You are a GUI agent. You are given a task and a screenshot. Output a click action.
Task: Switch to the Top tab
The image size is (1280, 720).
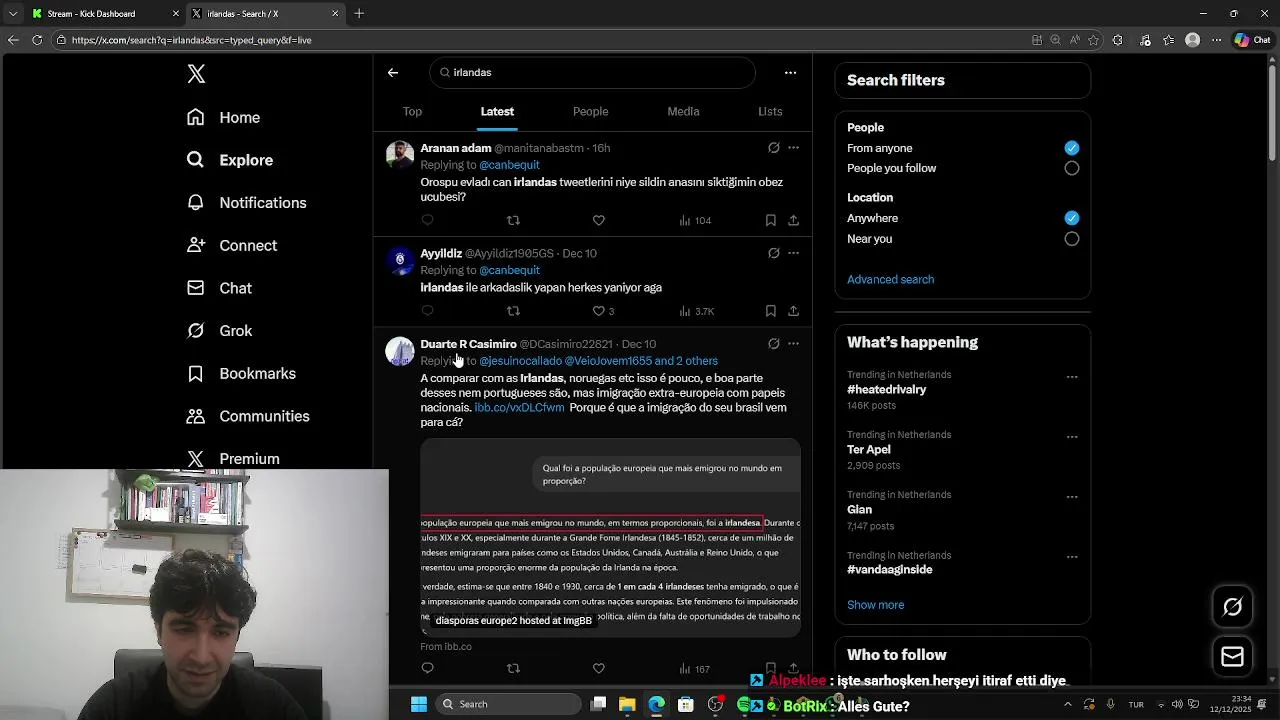(x=412, y=111)
